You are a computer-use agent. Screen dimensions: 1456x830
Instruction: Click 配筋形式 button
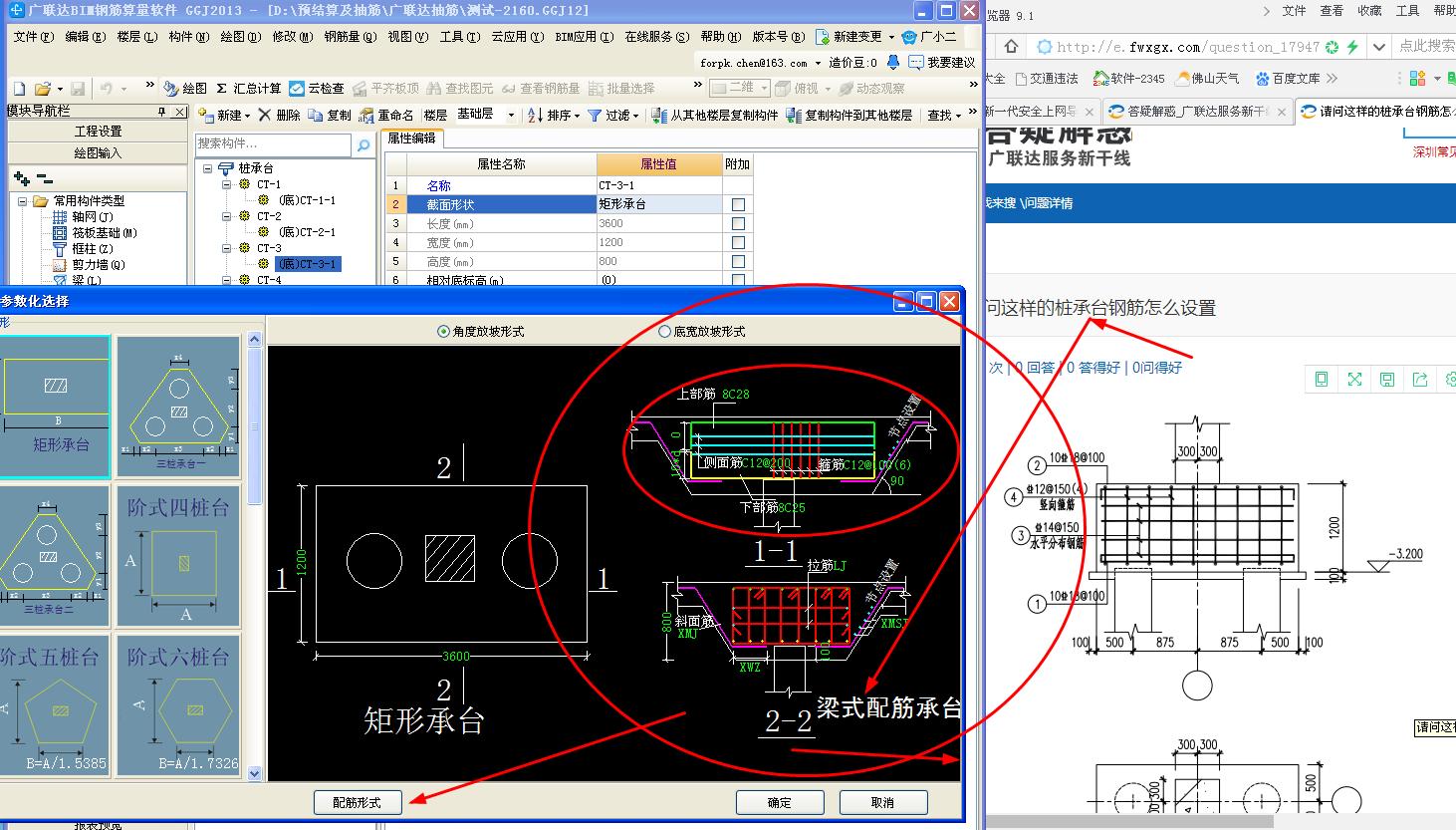[358, 802]
